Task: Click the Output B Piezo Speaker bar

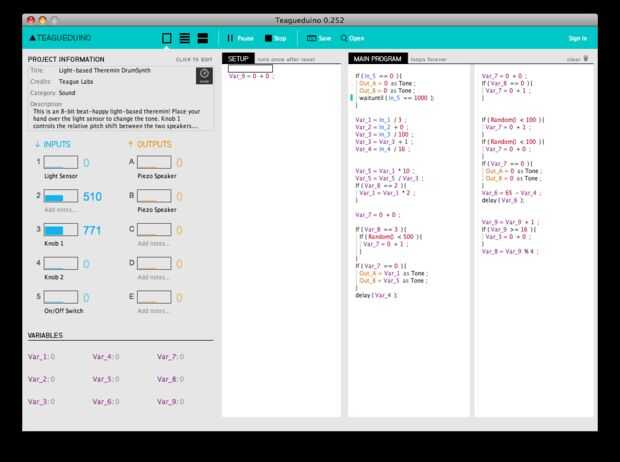Action: point(154,196)
